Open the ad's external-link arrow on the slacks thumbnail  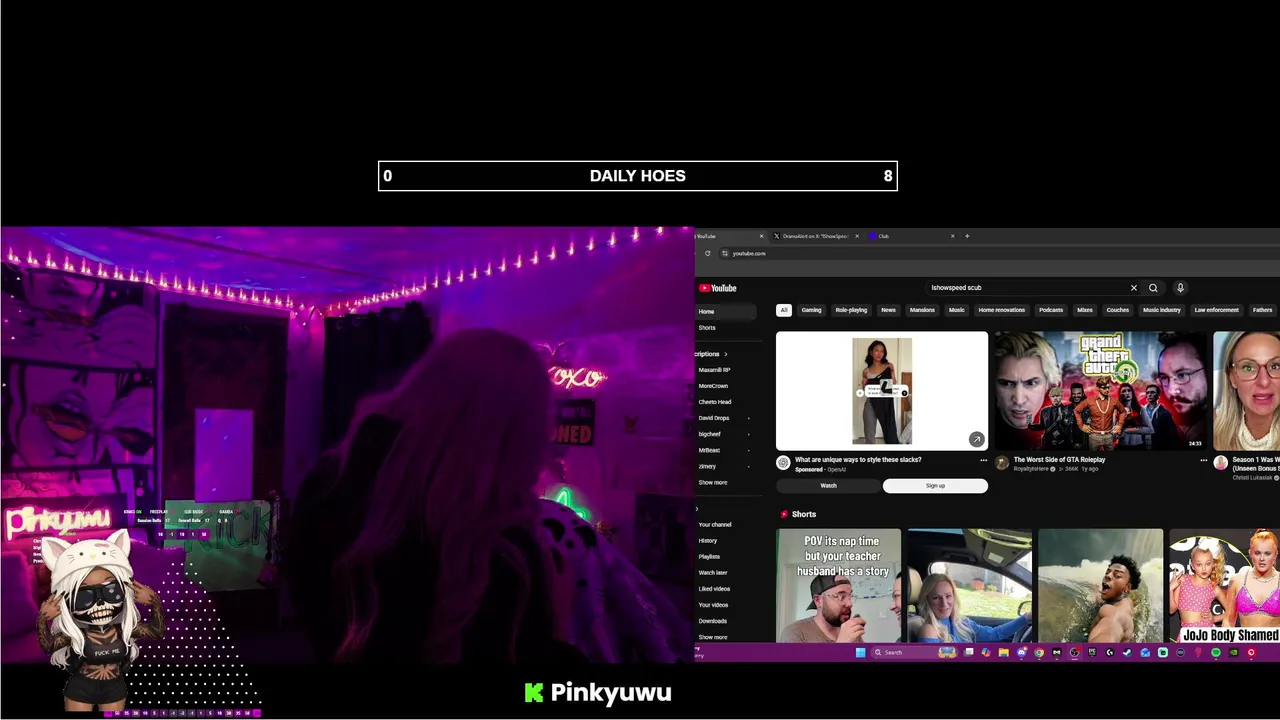pyautogui.click(x=976, y=439)
